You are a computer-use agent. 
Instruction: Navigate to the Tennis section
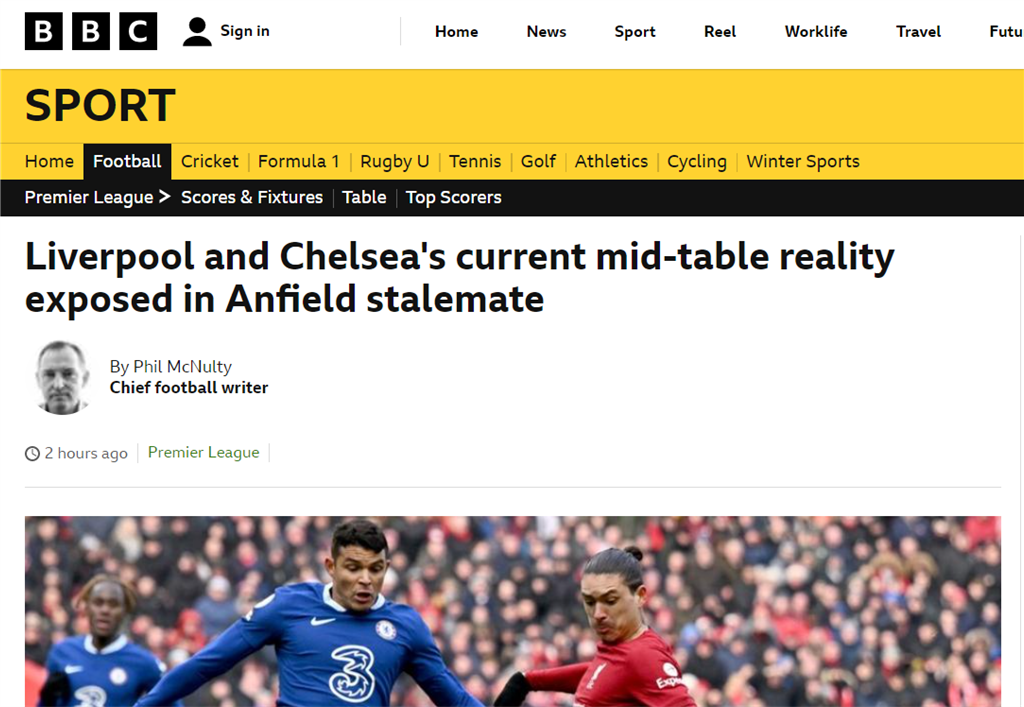[x=475, y=161]
